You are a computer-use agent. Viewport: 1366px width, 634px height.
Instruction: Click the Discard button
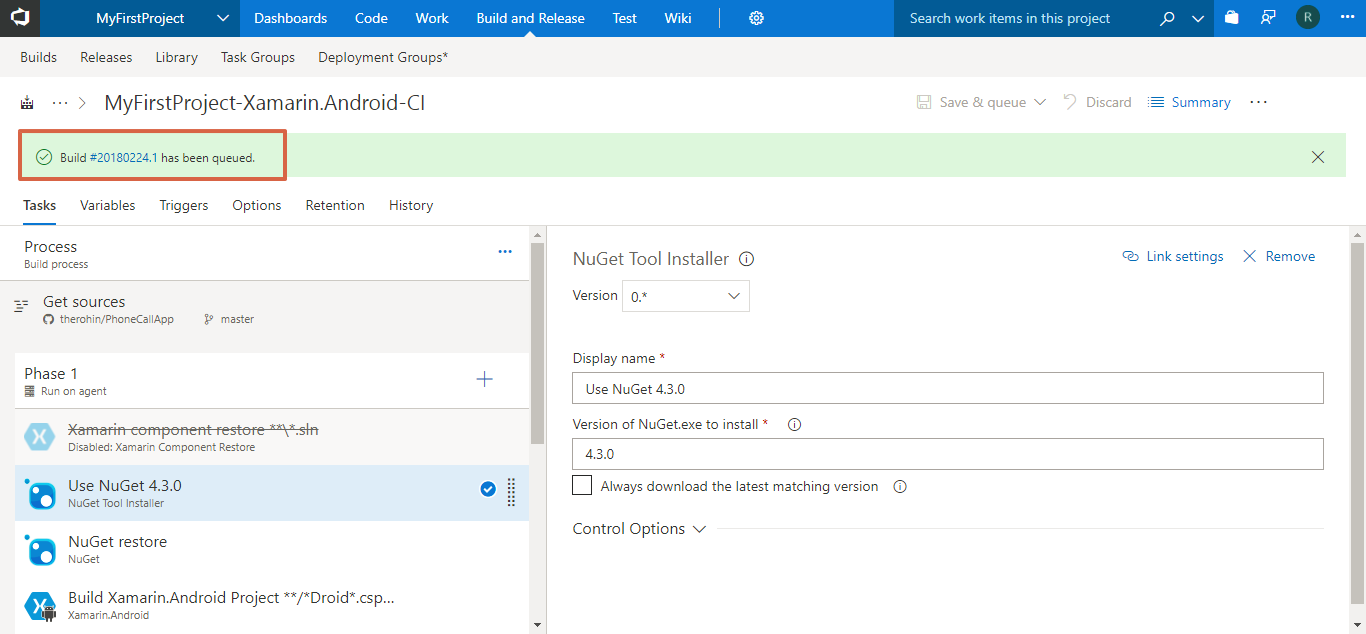coord(1097,102)
